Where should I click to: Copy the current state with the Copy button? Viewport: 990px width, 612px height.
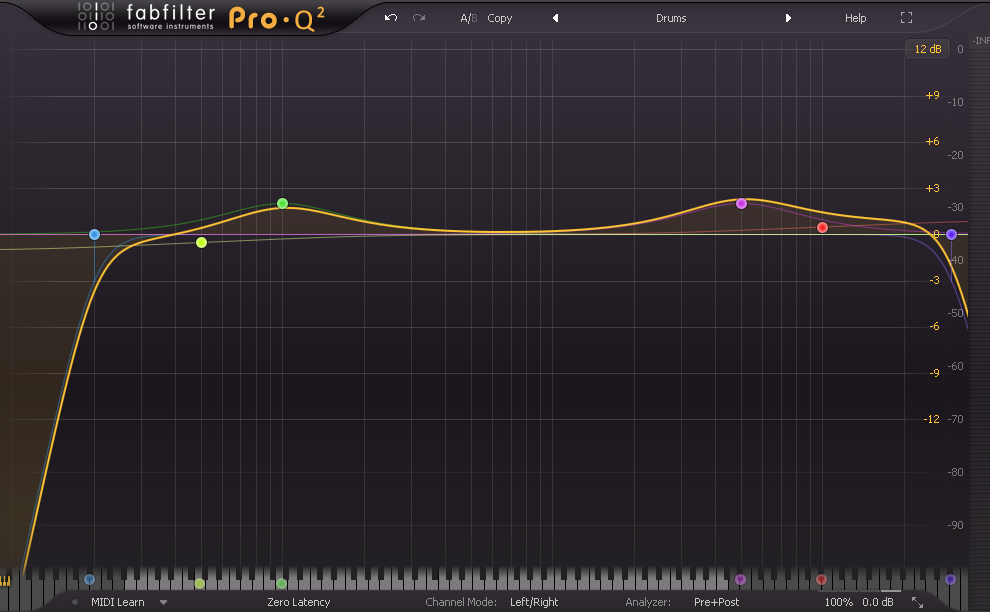[499, 18]
